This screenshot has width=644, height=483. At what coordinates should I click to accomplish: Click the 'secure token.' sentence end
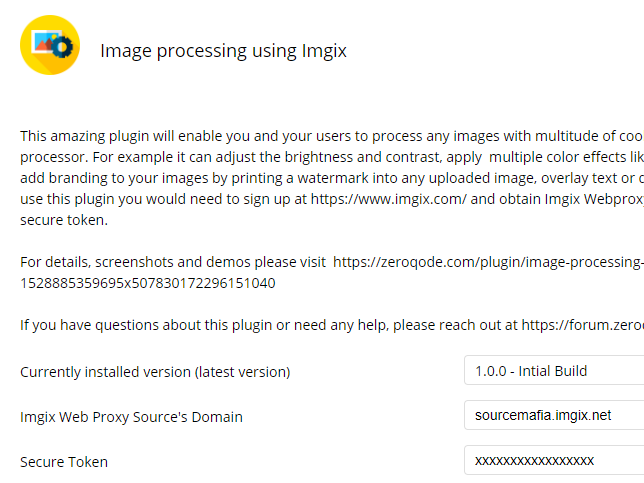64,220
